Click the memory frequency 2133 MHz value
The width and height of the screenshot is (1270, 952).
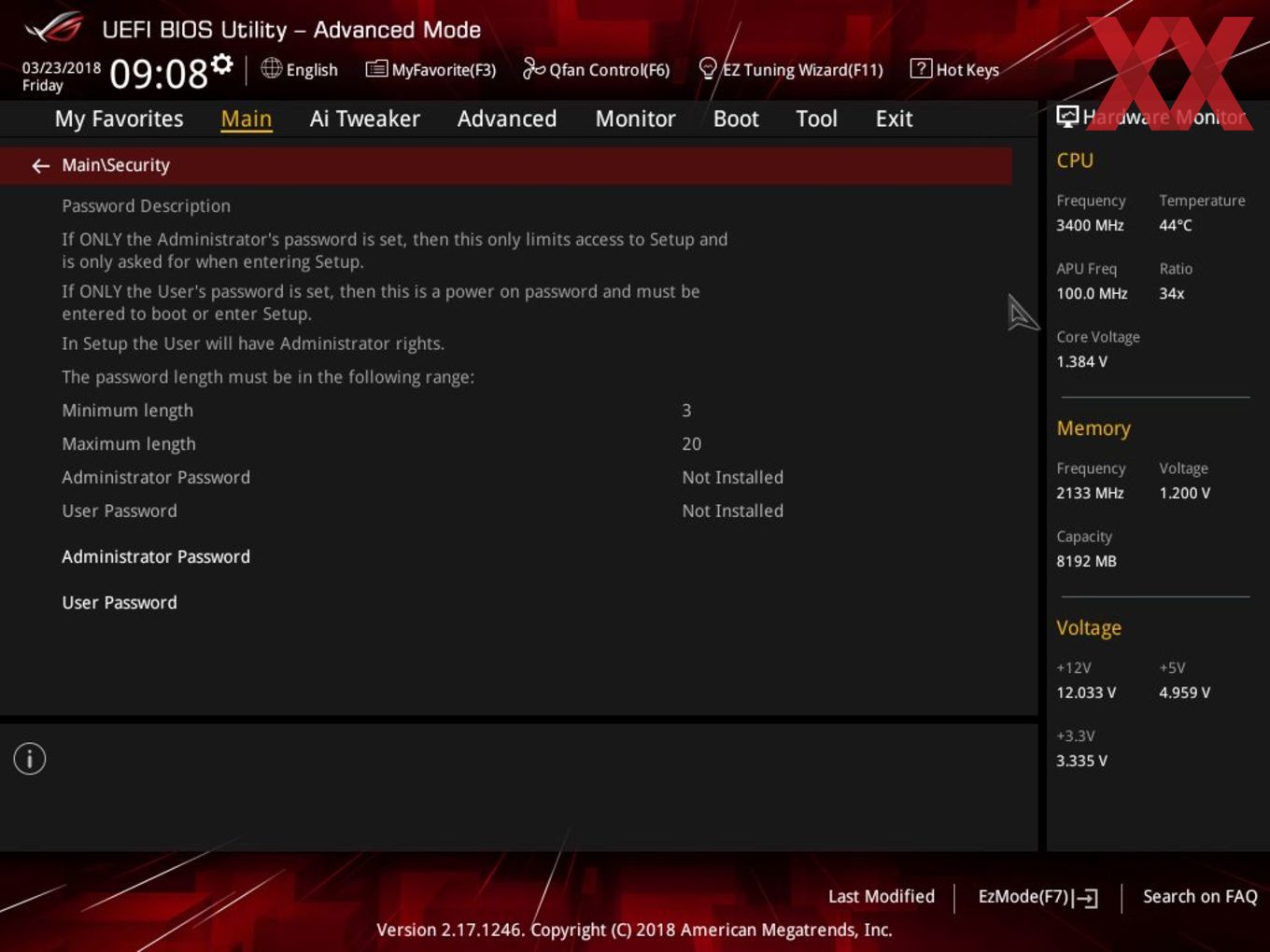[1090, 493]
